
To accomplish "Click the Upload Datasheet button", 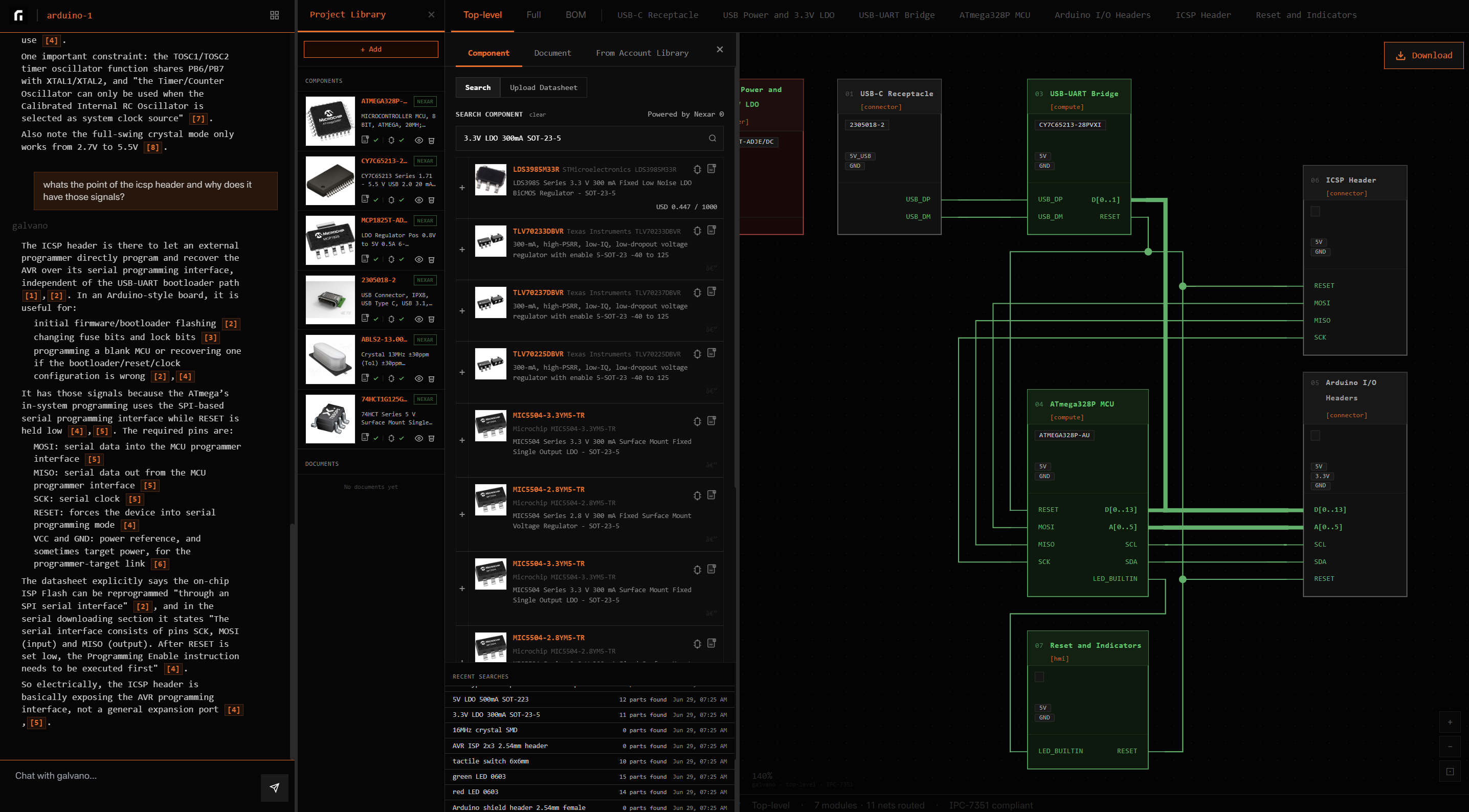I will [544, 87].
